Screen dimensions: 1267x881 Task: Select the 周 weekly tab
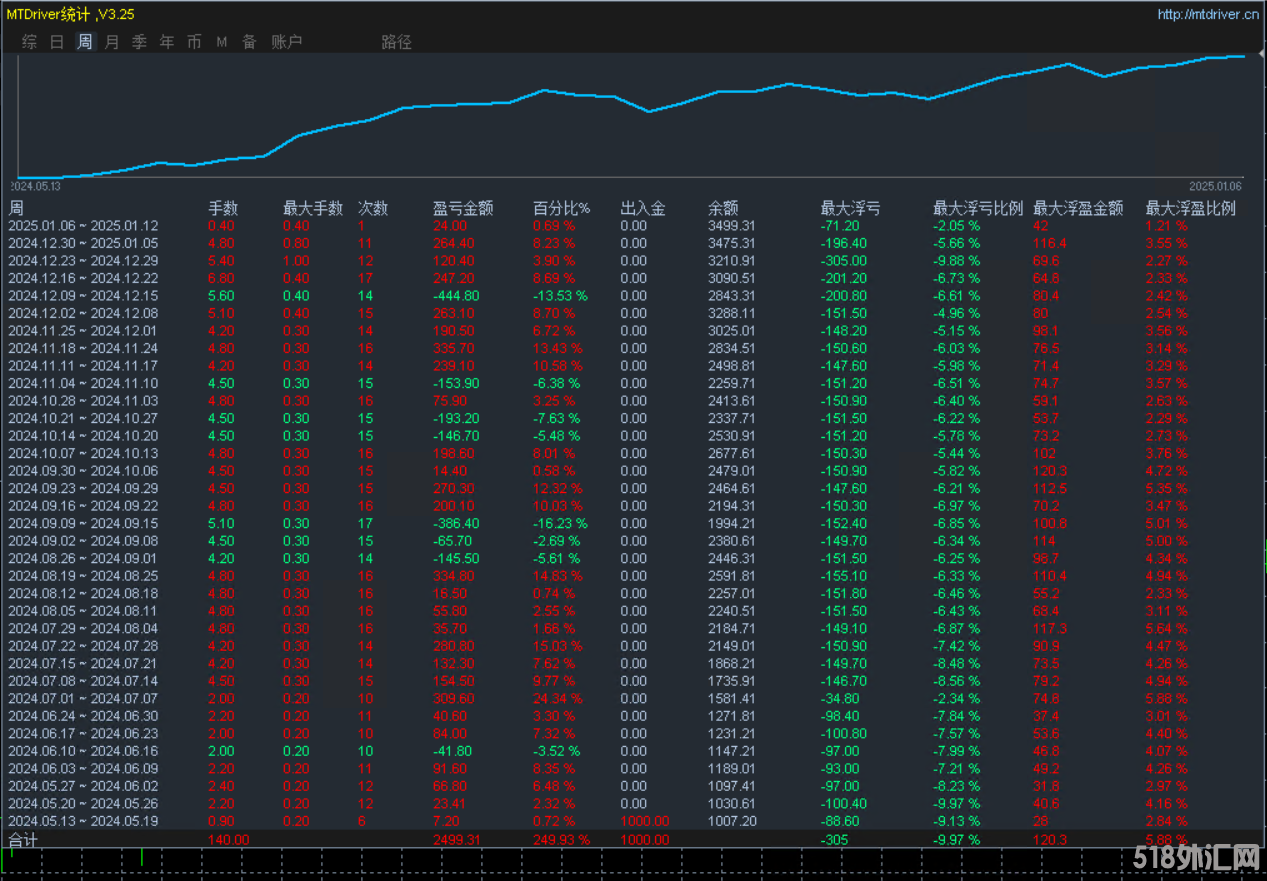85,42
